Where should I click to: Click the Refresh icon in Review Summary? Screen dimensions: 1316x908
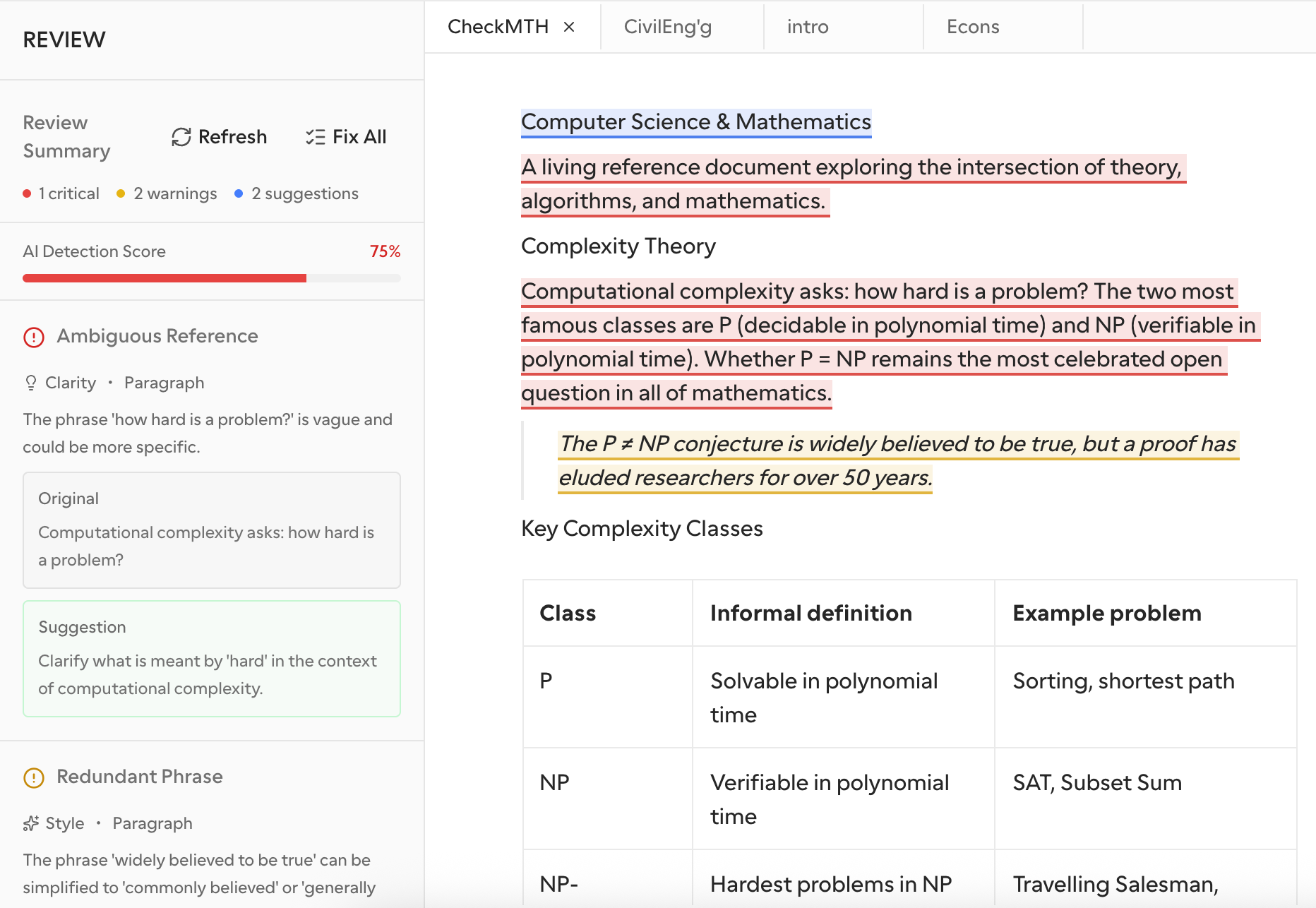(x=181, y=137)
